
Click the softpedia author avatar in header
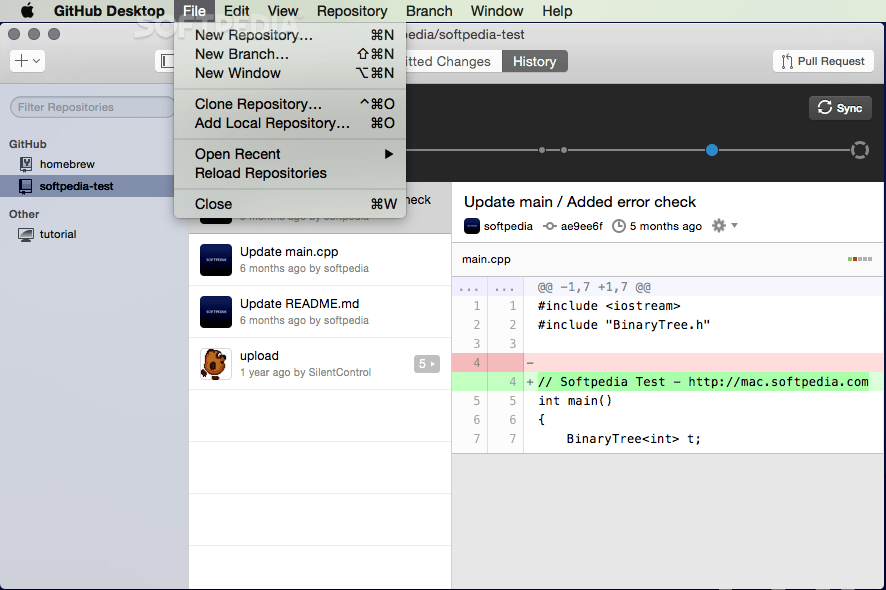(x=472, y=226)
